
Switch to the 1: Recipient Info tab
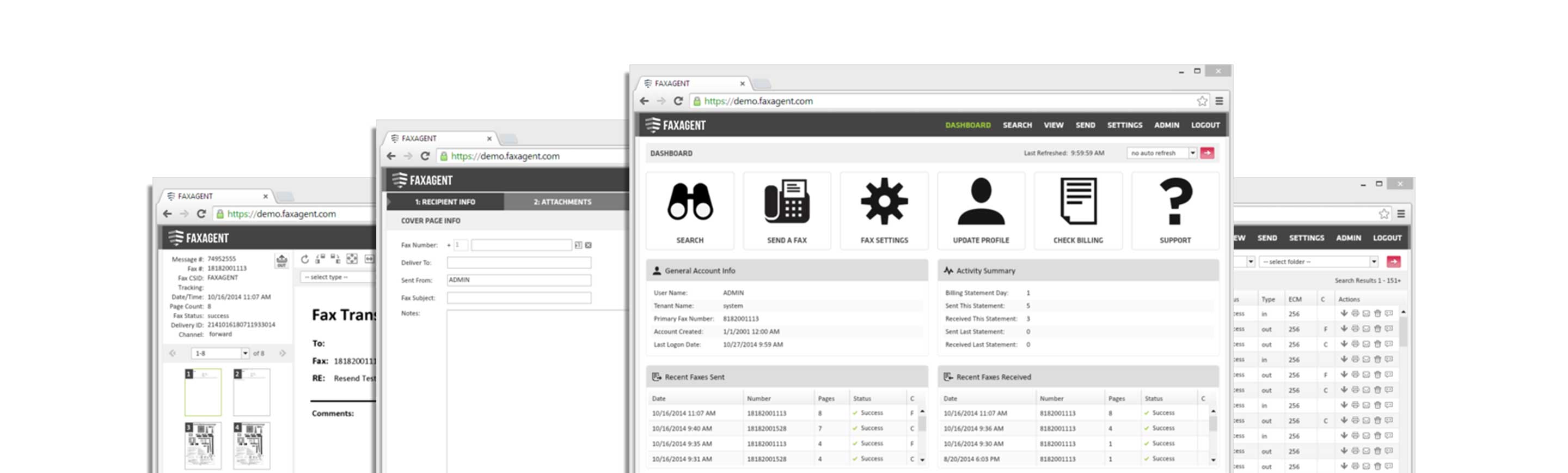point(445,202)
